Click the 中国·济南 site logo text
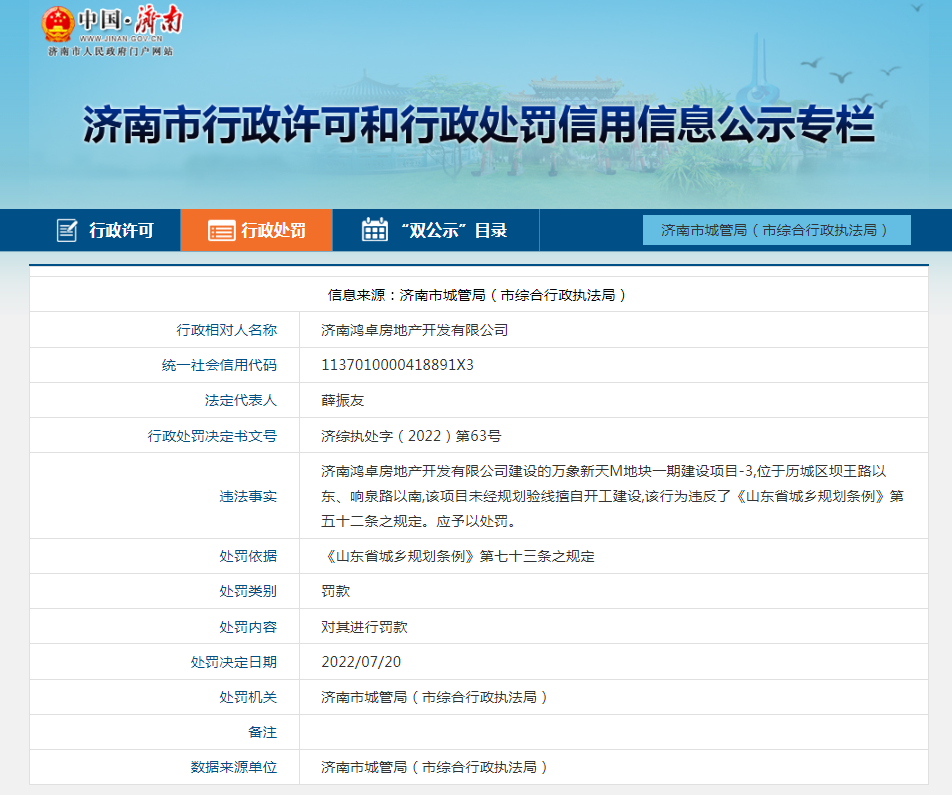 pos(130,20)
